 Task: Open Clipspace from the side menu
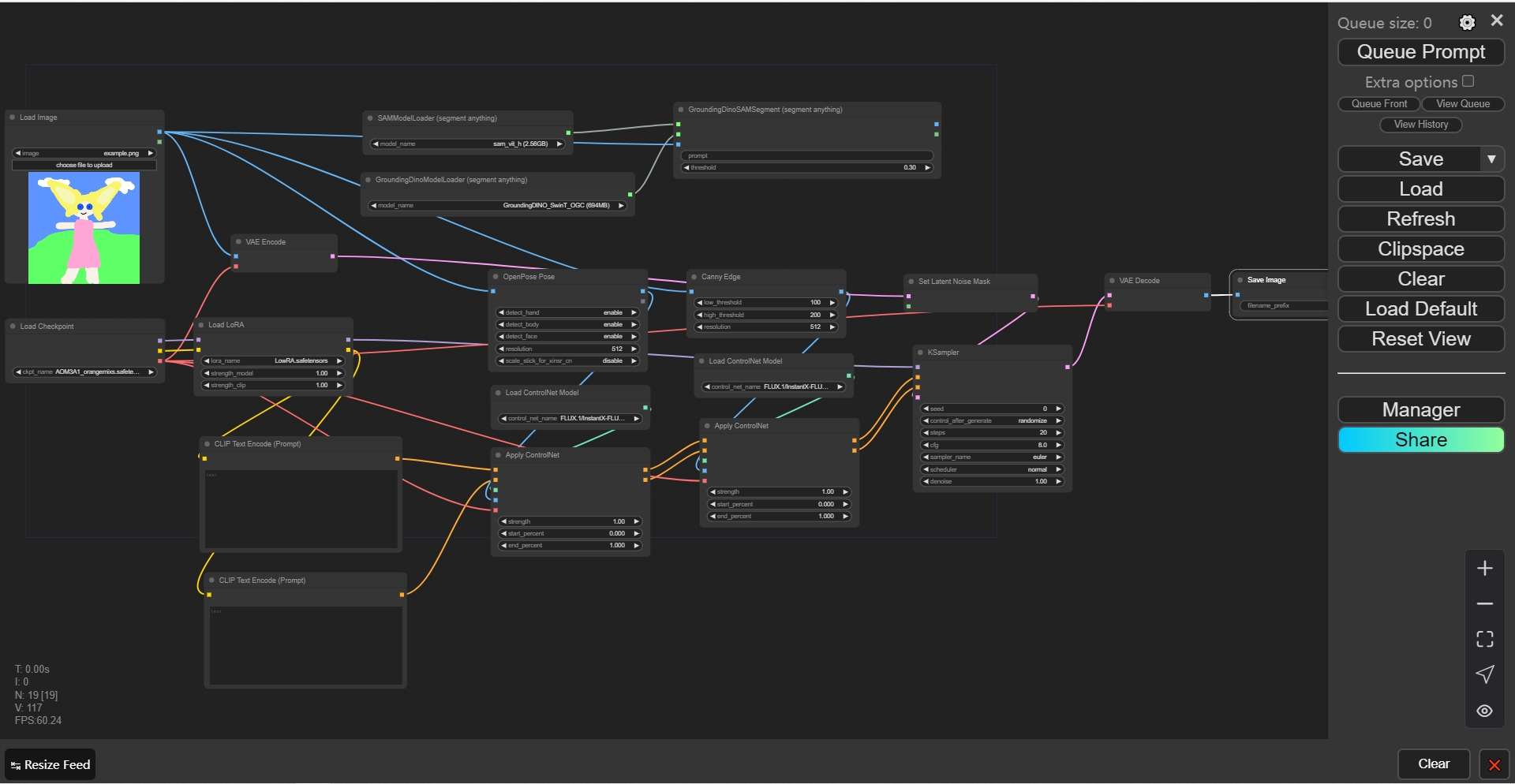click(1421, 249)
